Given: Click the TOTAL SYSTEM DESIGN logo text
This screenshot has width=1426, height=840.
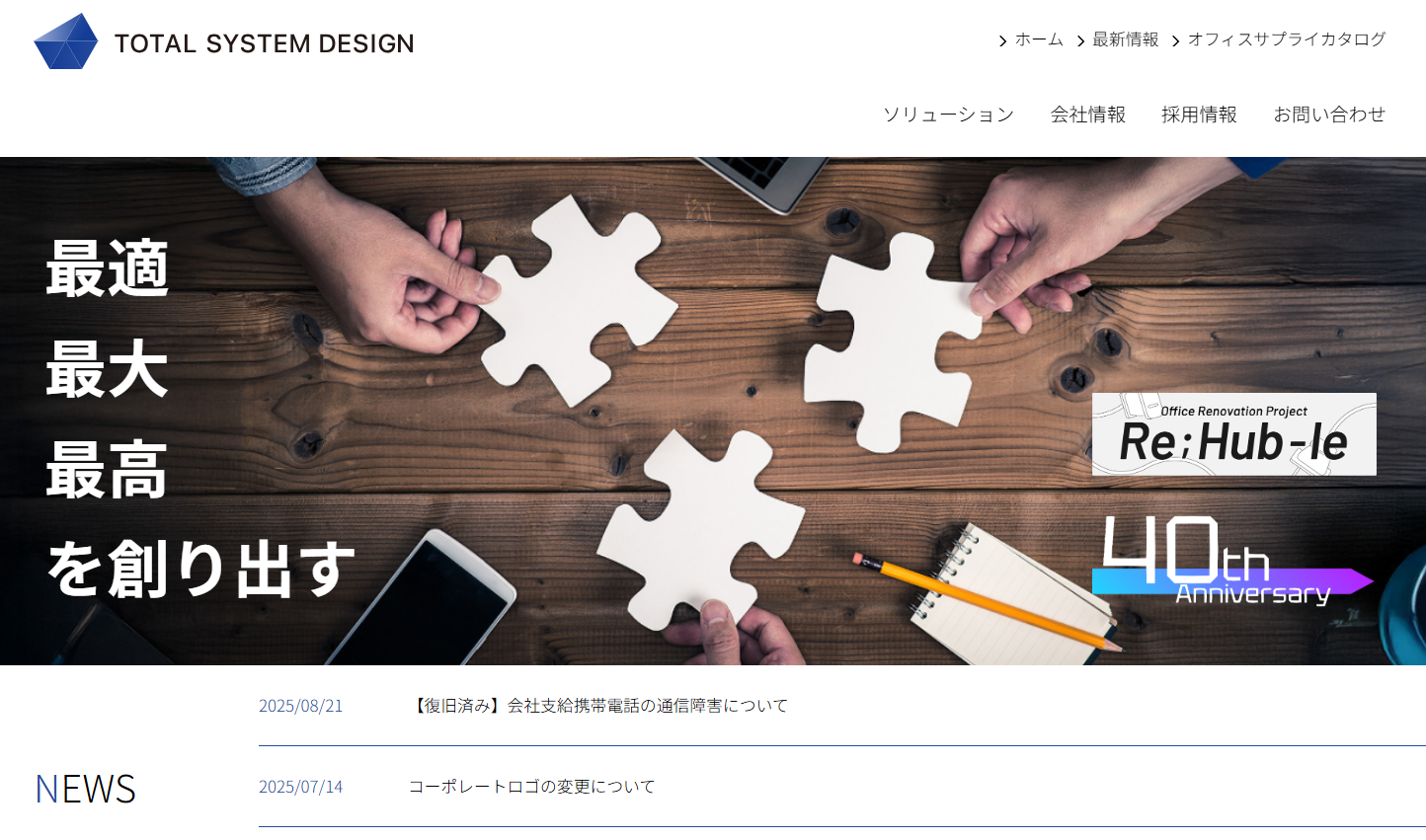Looking at the screenshot, I should tap(264, 43).
